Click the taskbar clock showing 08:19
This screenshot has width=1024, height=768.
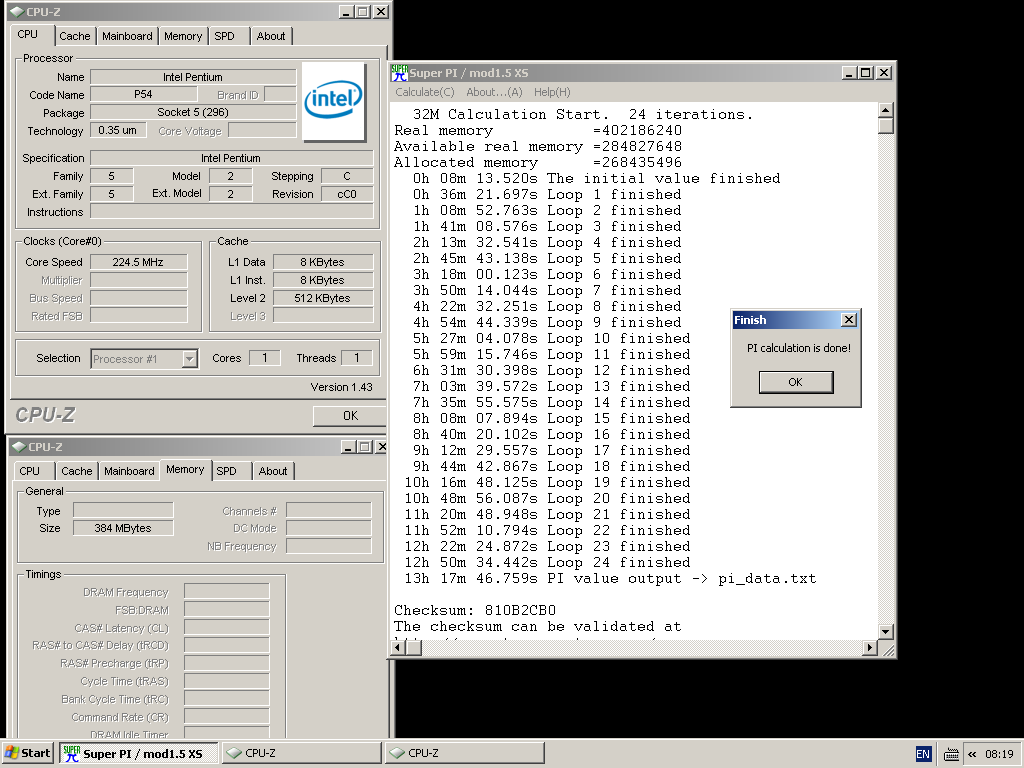point(999,754)
